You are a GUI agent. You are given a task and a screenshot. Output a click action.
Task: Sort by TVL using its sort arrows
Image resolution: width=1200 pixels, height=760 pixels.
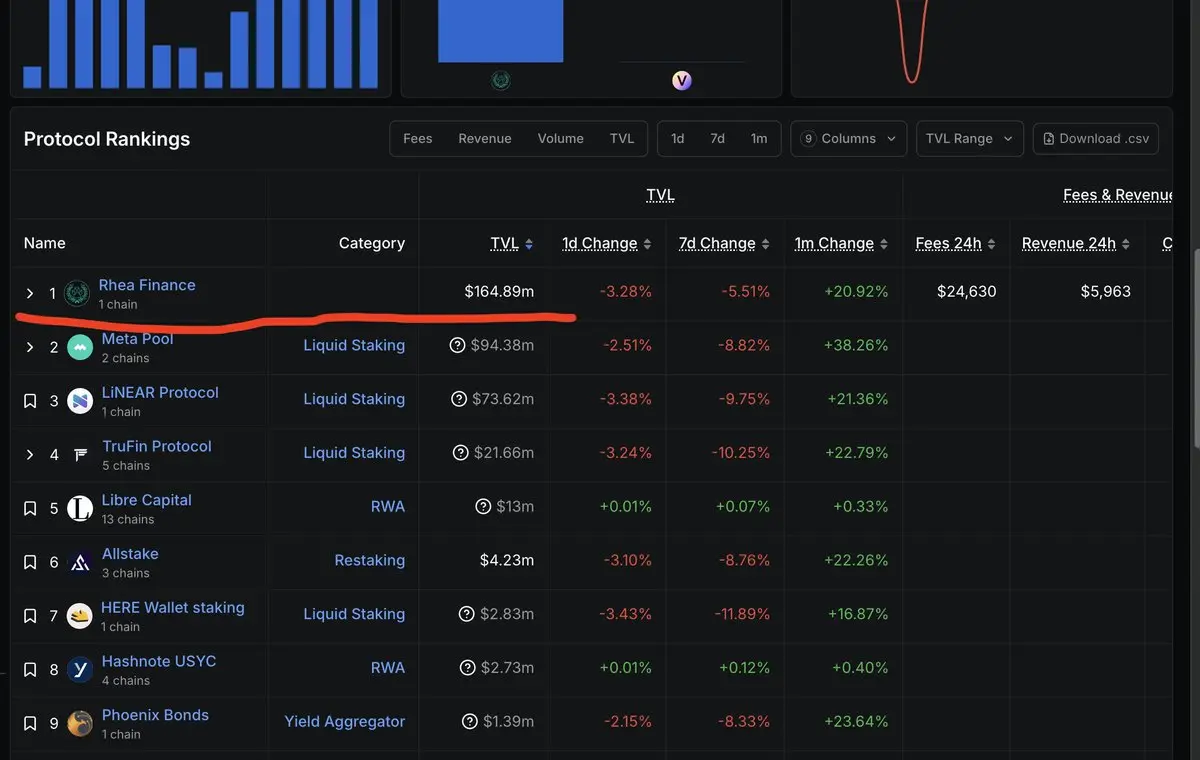[x=529, y=244]
